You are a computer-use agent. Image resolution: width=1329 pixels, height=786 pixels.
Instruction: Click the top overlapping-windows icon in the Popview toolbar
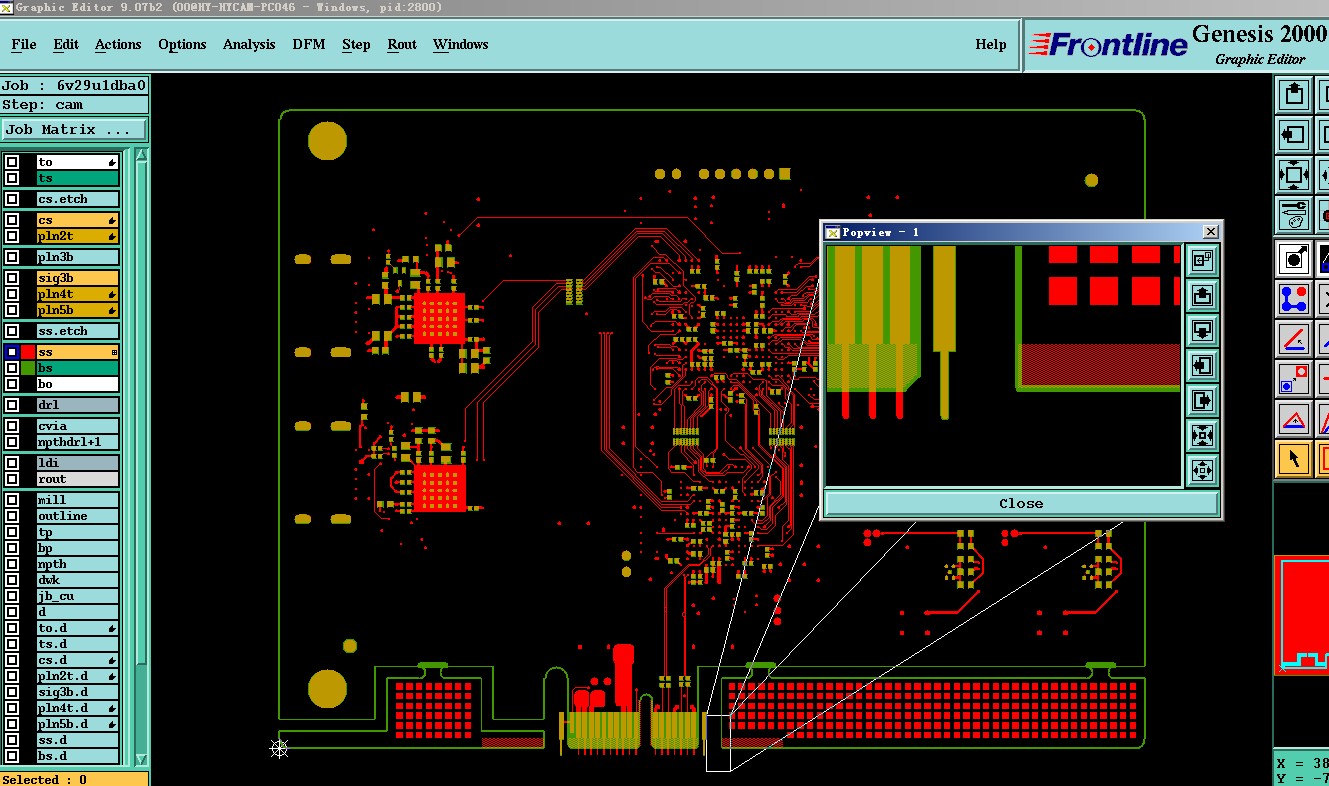[1202, 260]
